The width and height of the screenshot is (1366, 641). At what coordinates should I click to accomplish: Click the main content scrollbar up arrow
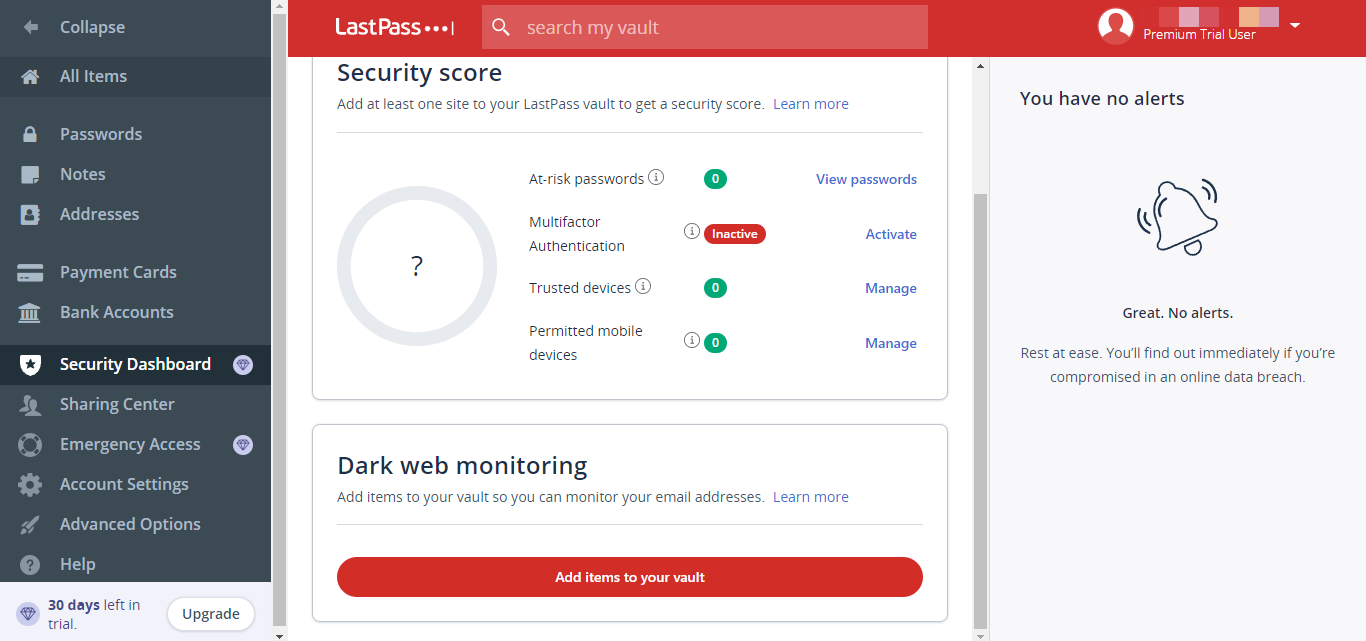point(980,66)
